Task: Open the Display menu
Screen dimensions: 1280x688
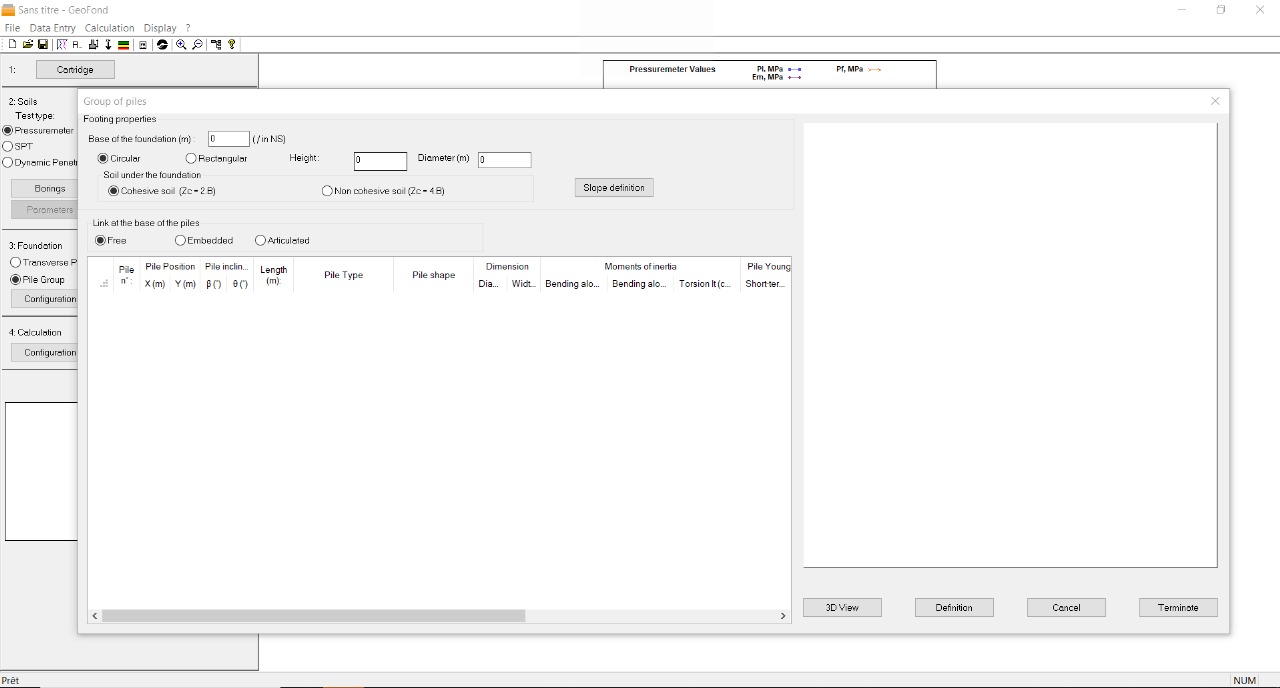Action: click(160, 28)
